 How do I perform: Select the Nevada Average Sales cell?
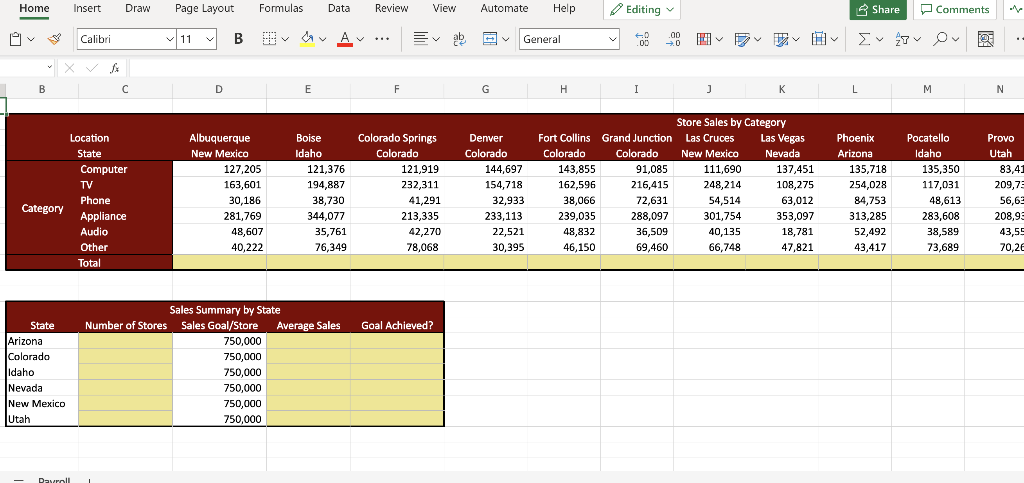click(x=308, y=388)
